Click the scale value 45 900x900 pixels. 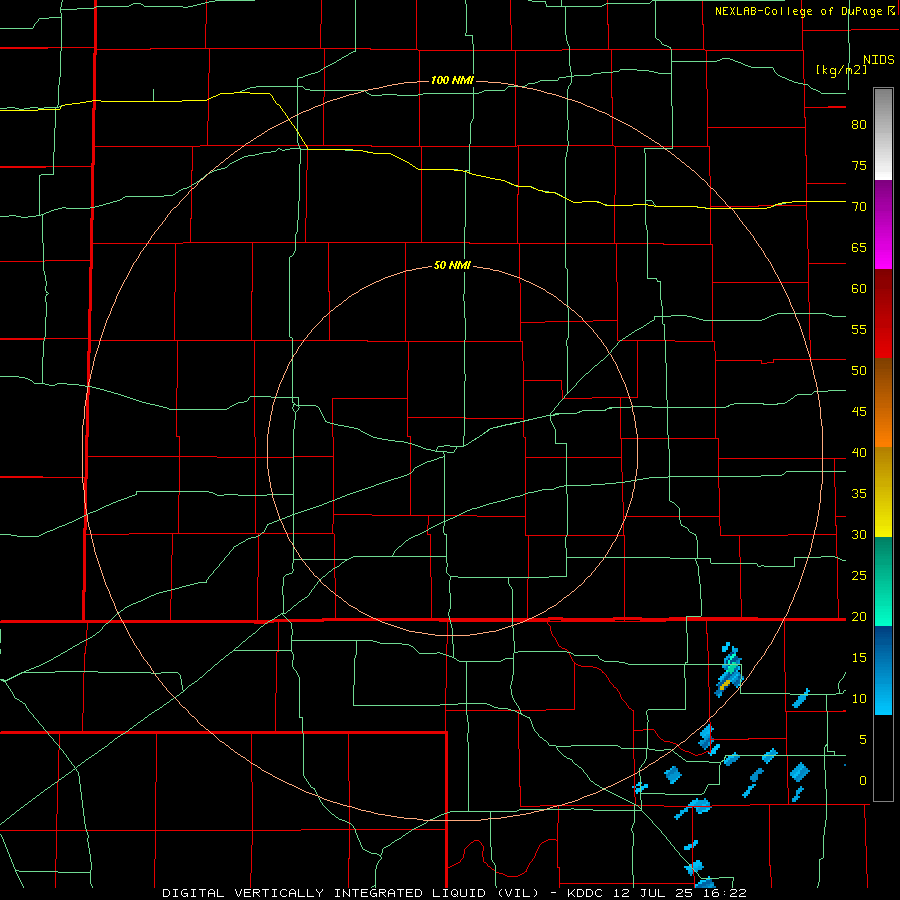[x=859, y=412]
